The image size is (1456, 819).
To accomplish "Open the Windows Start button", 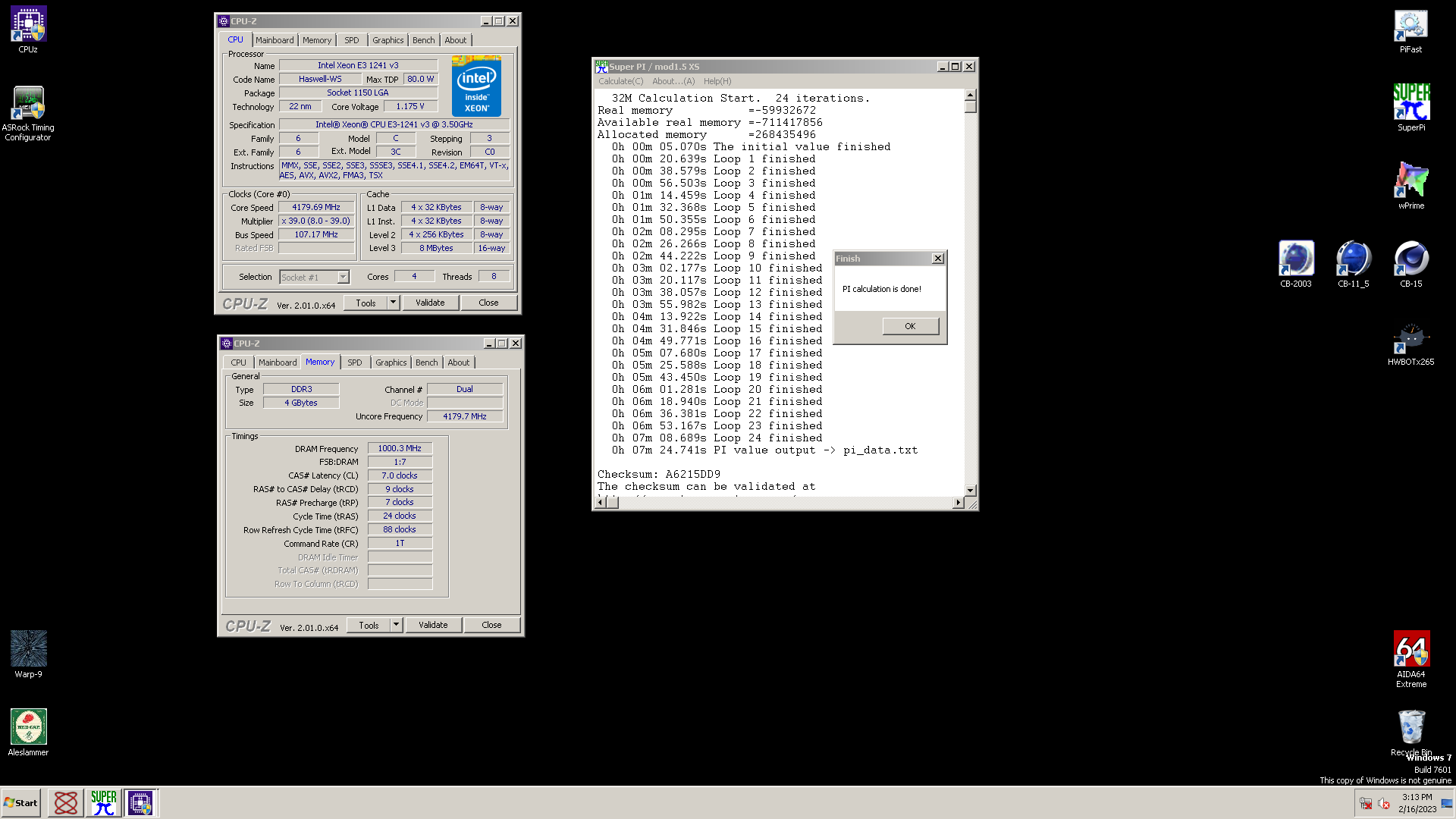I will click(20, 802).
